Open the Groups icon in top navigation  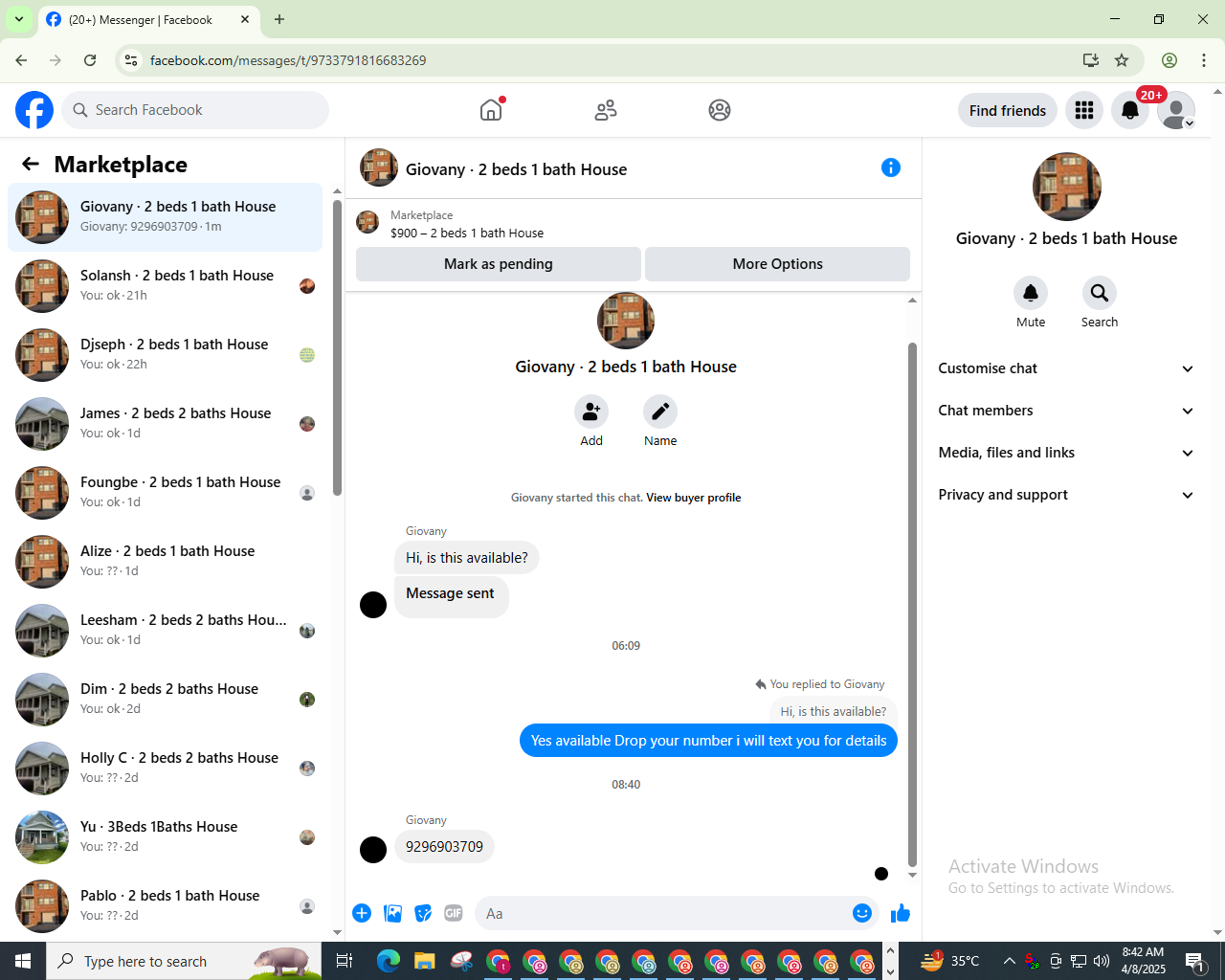click(x=720, y=110)
